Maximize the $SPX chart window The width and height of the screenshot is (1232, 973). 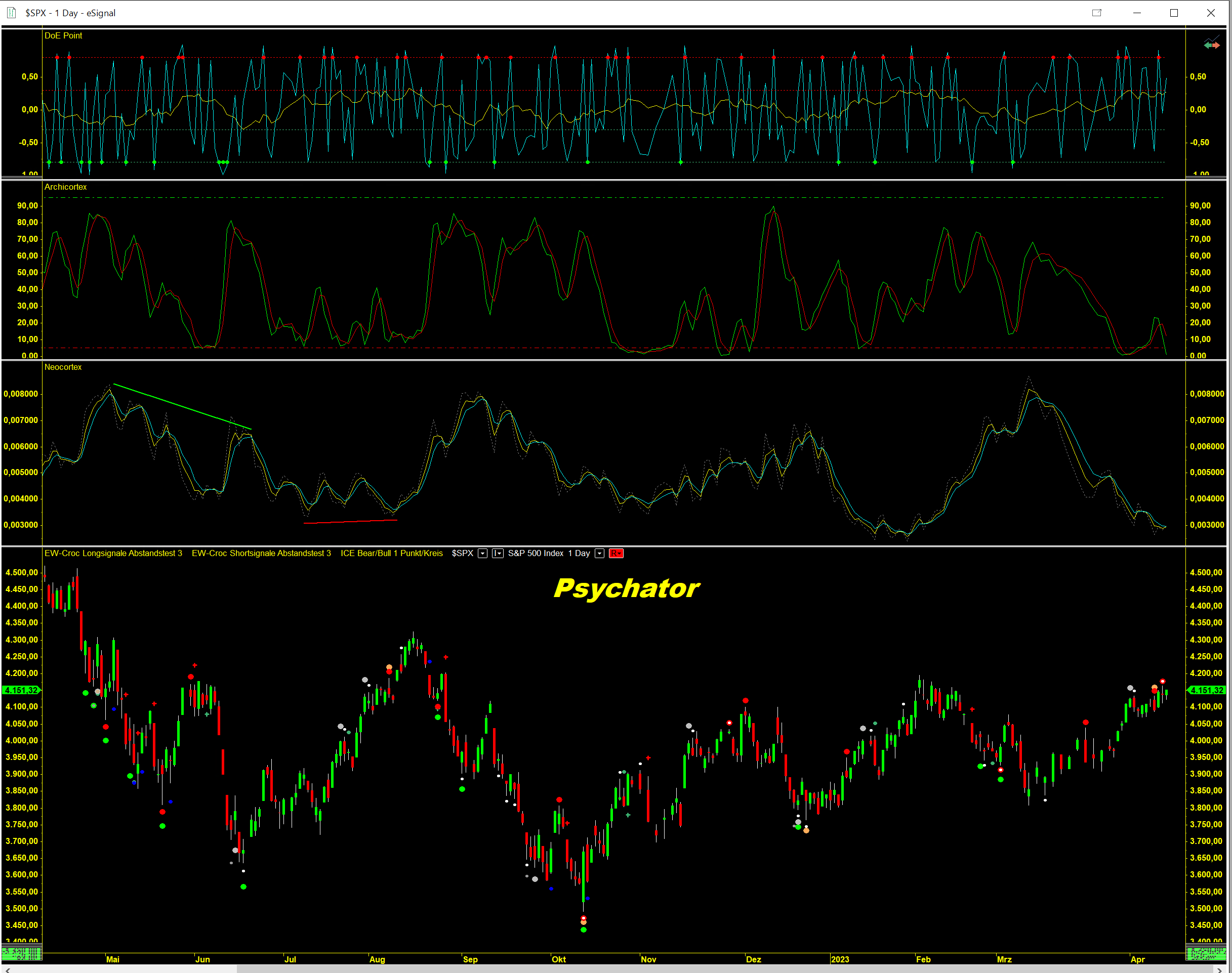(x=1174, y=13)
